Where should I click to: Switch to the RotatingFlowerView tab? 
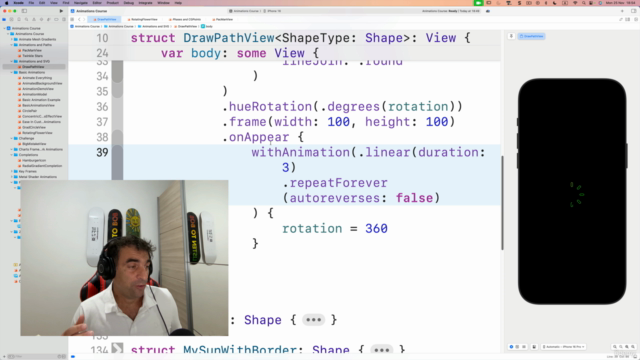tap(142, 19)
